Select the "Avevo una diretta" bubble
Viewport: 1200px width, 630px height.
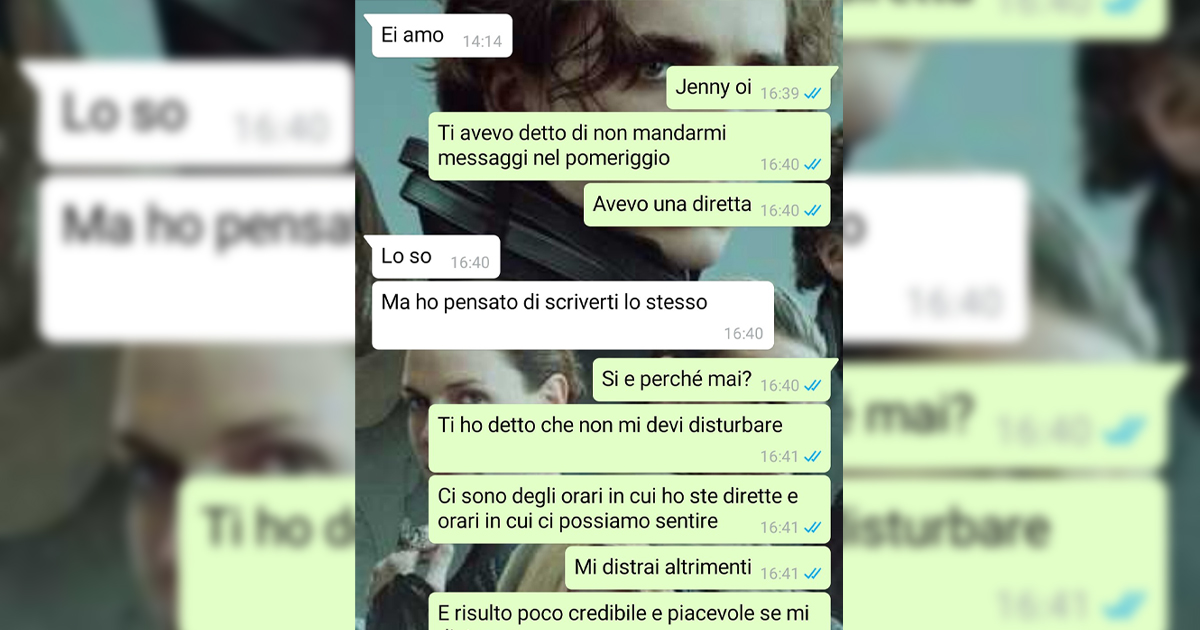pos(707,205)
